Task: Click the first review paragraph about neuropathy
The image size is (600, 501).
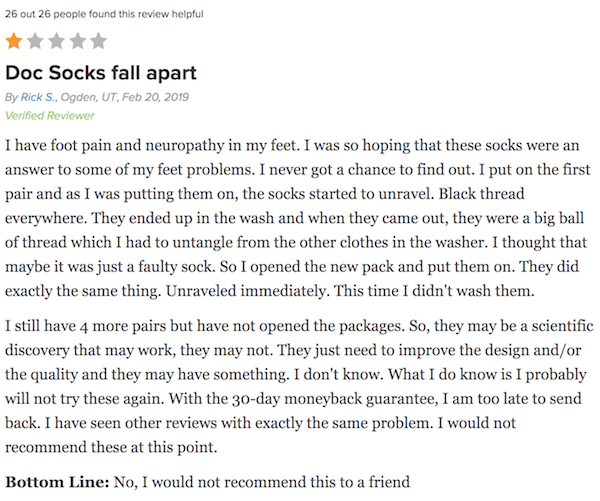Action: click(x=298, y=218)
